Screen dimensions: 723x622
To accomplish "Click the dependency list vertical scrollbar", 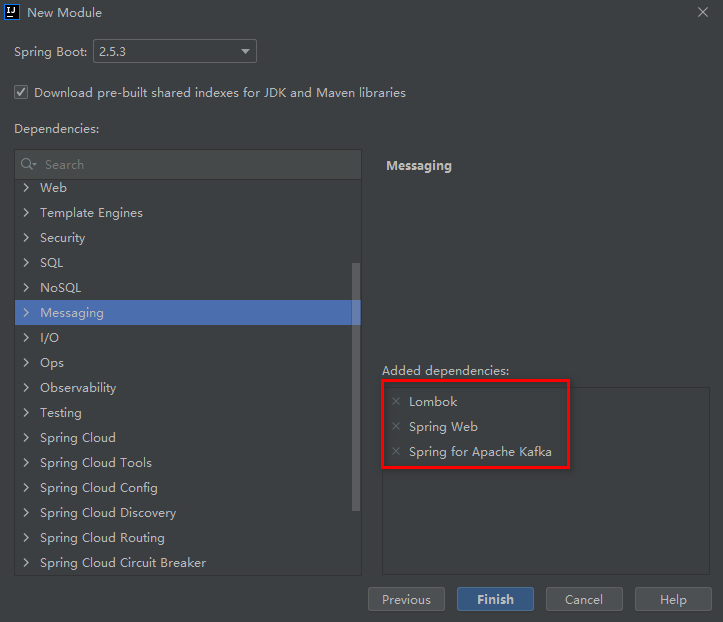I will 356,387.
